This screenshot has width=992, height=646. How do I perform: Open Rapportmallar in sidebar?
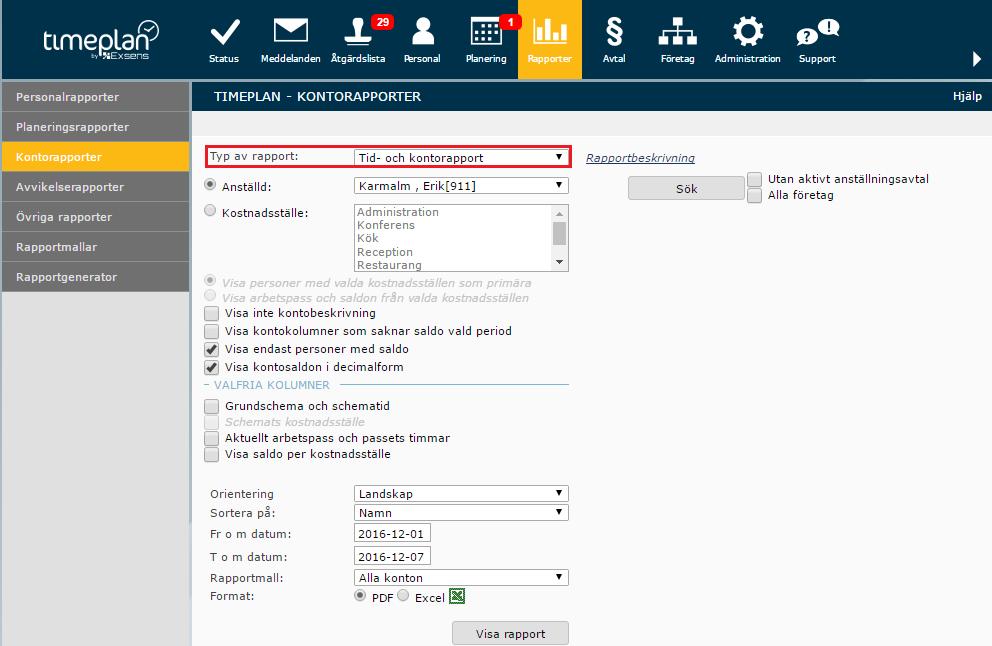(x=96, y=247)
